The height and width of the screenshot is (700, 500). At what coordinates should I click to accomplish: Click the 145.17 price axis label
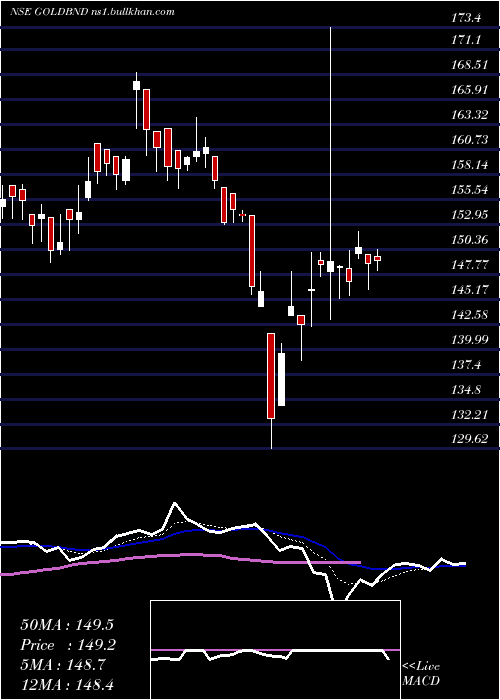pyautogui.click(x=469, y=290)
